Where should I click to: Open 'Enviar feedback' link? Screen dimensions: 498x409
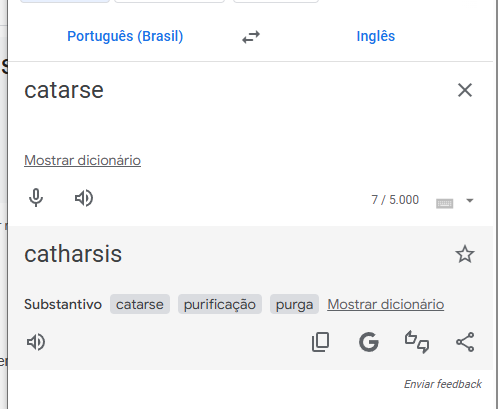[x=443, y=384]
